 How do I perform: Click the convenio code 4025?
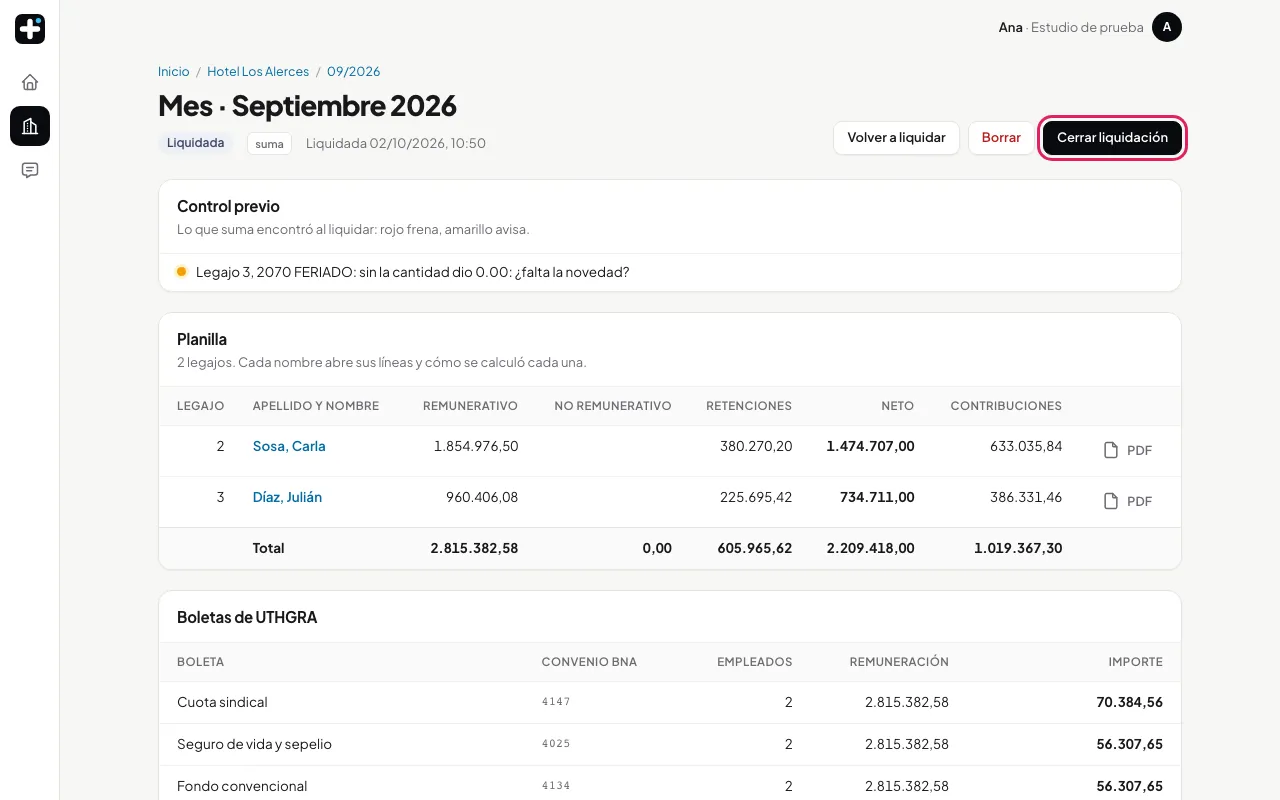(556, 744)
